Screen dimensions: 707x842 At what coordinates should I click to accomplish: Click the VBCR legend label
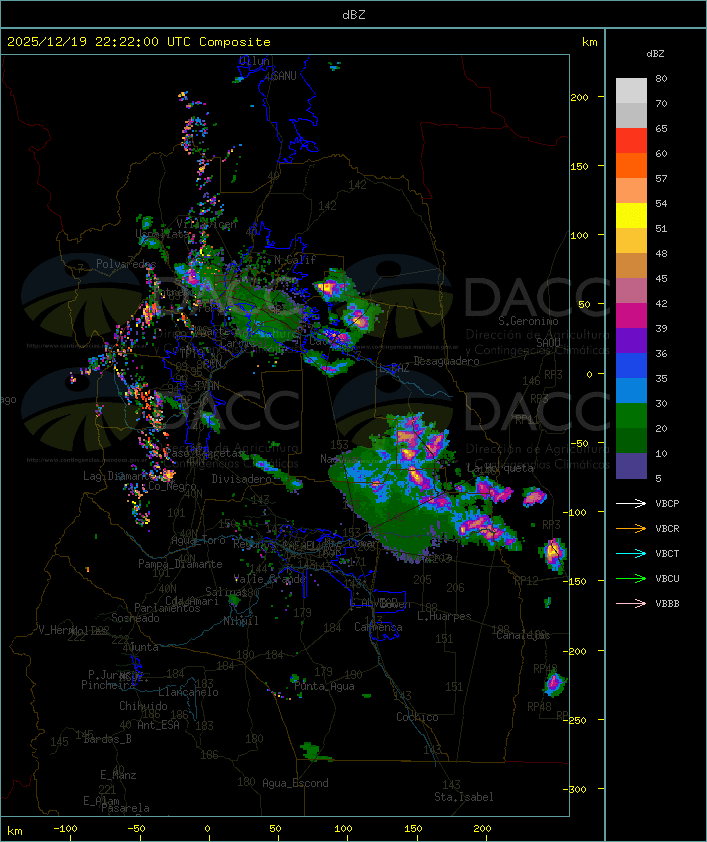point(667,528)
